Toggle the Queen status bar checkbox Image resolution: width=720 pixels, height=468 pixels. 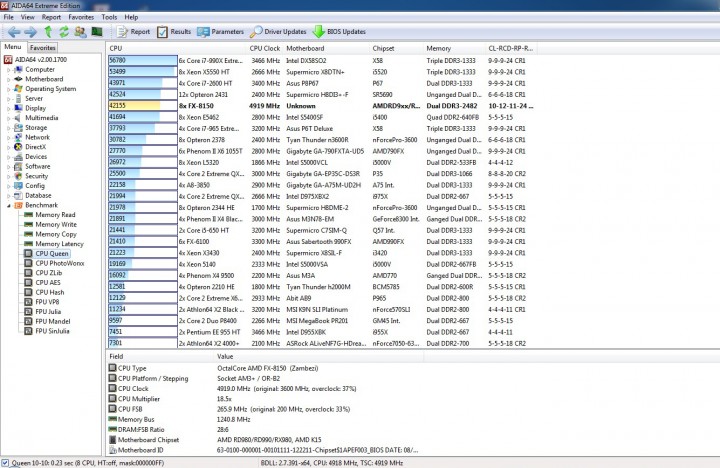[5, 463]
